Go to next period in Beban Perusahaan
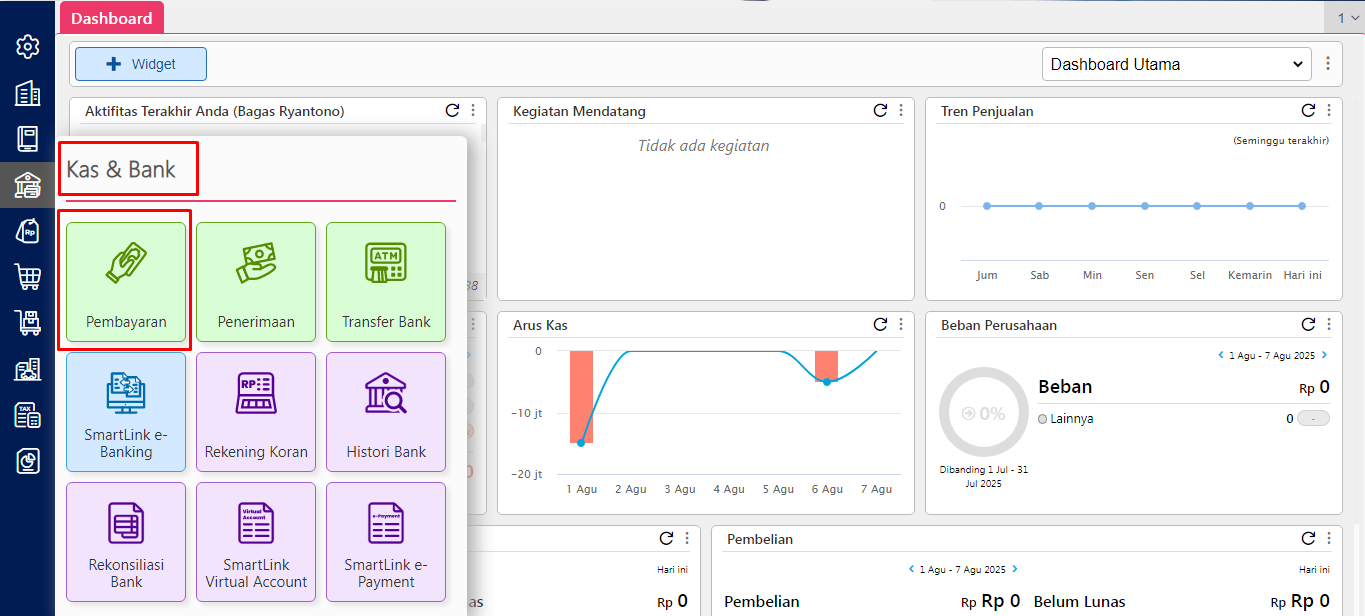Image resolution: width=1365 pixels, height=616 pixels. click(1325, 355)
